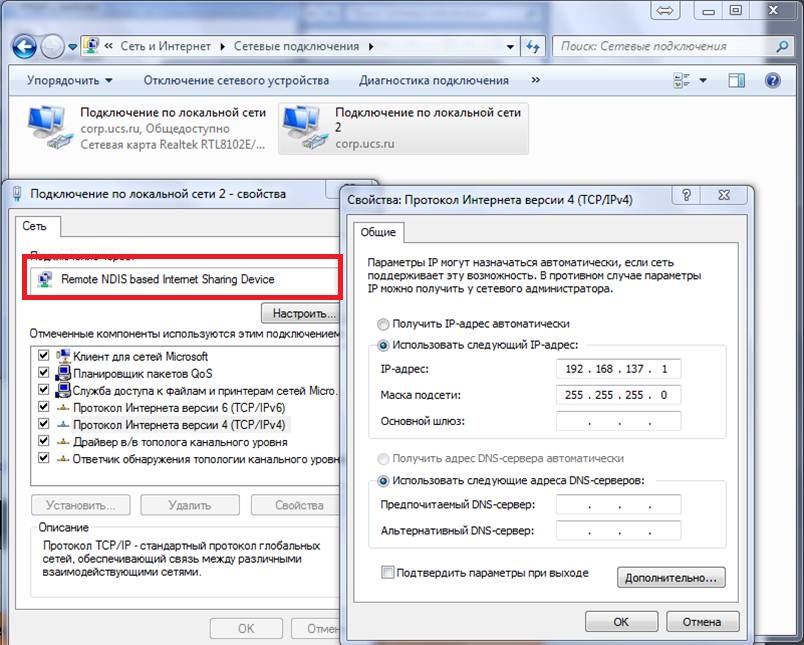Toggle the preview pane icon
The image size is (804, 645).
(737, 80)
